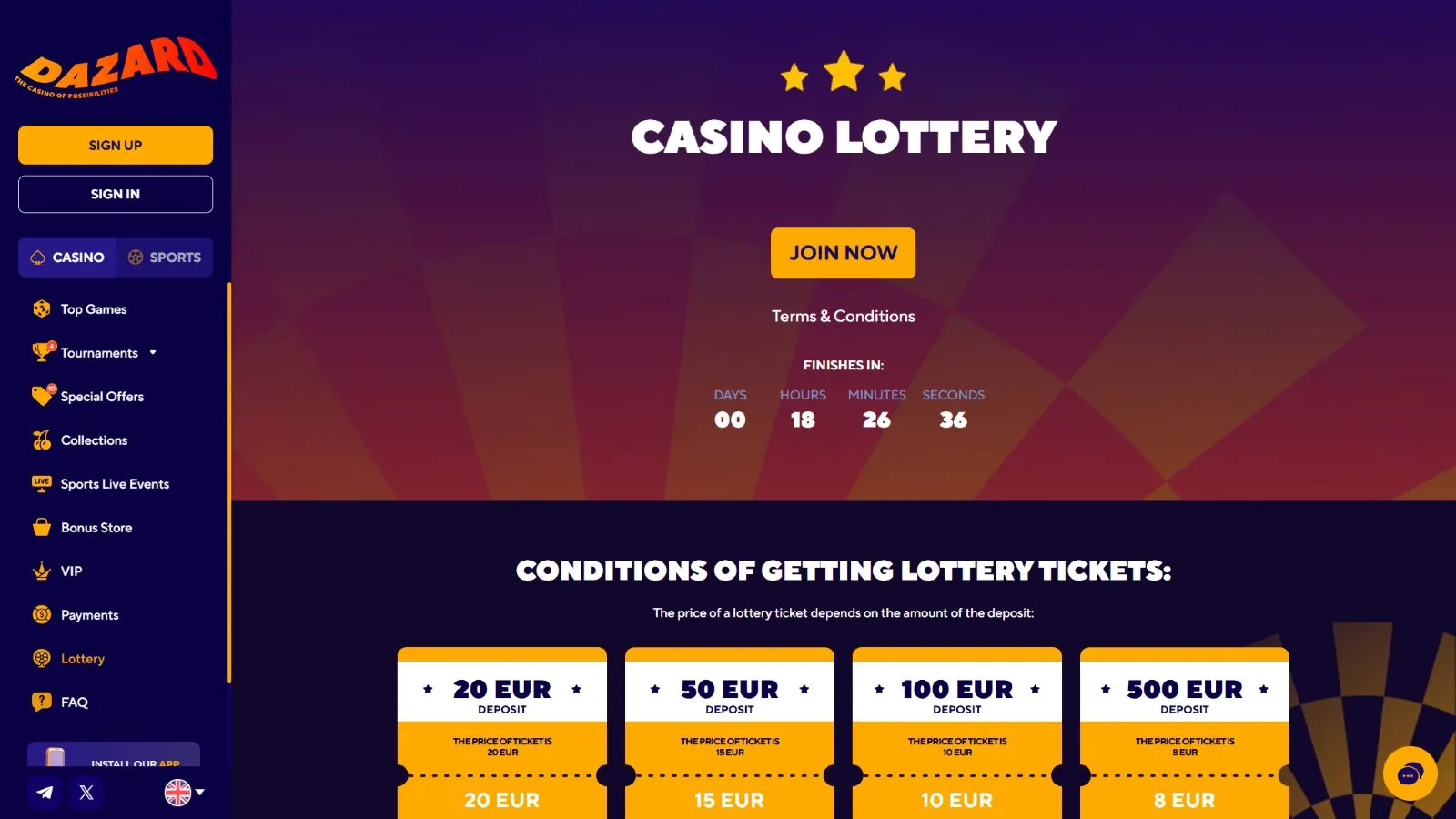Open the Telegram channel icon
This screenshot has height=819, width=1456.
point(45,793)
